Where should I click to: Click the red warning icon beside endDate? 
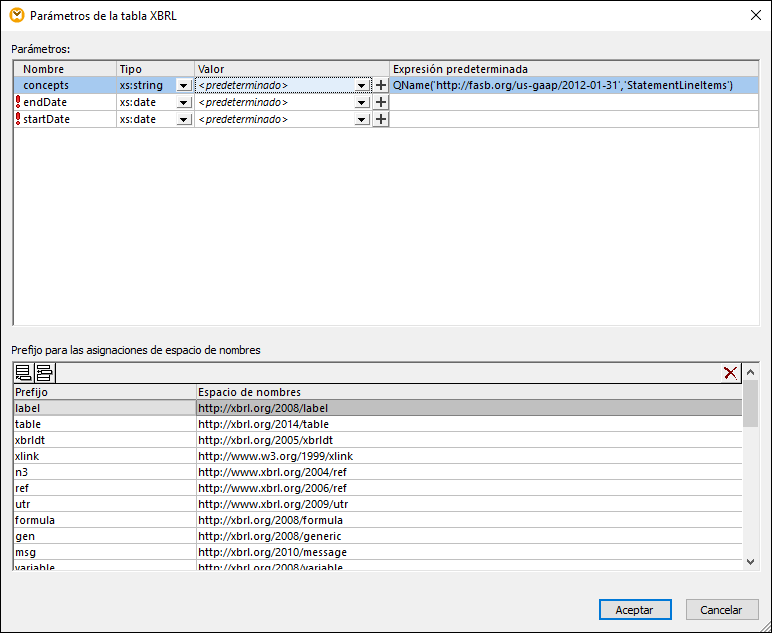[18, 103]
